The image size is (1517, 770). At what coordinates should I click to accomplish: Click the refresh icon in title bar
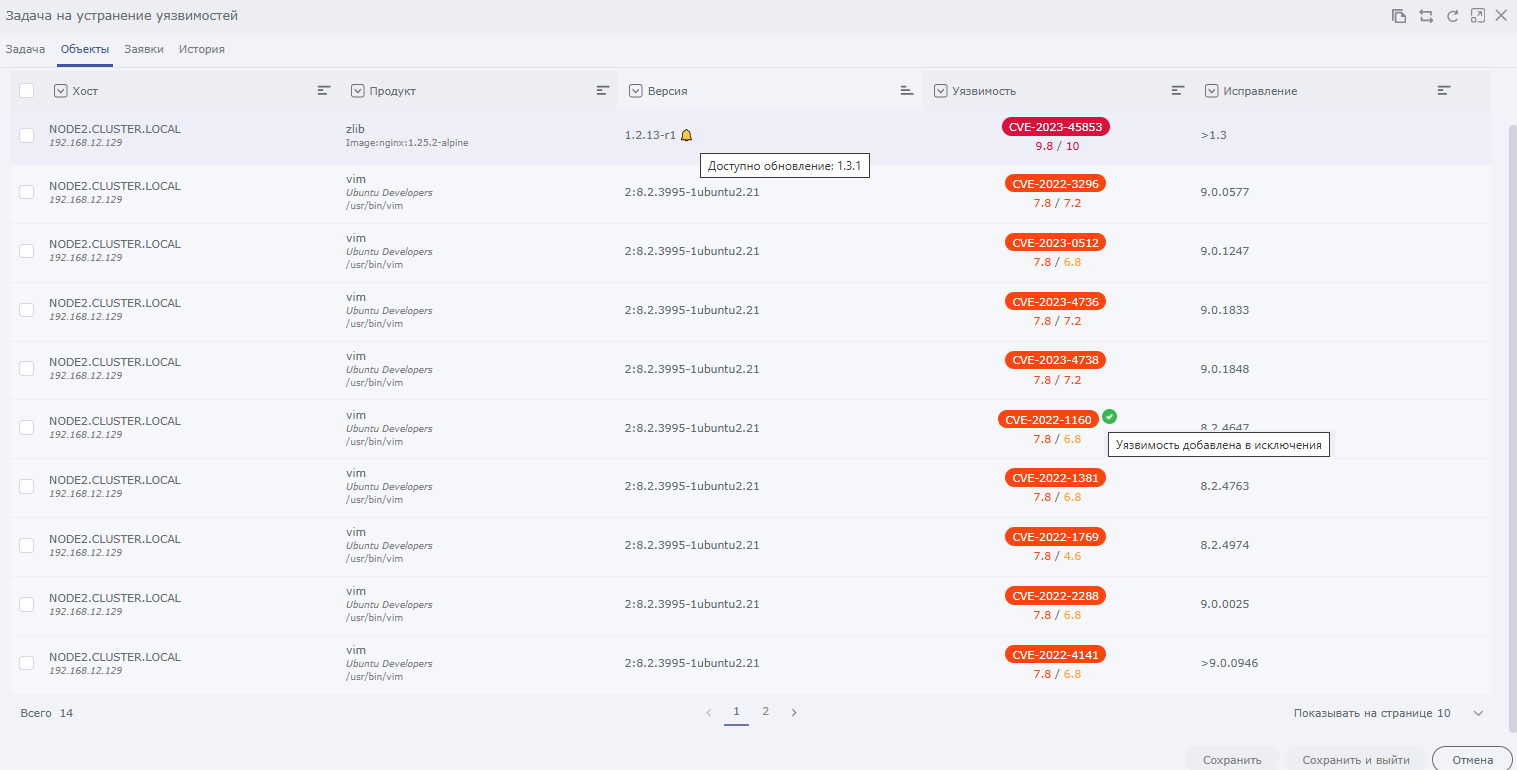tap(1453, 16)
